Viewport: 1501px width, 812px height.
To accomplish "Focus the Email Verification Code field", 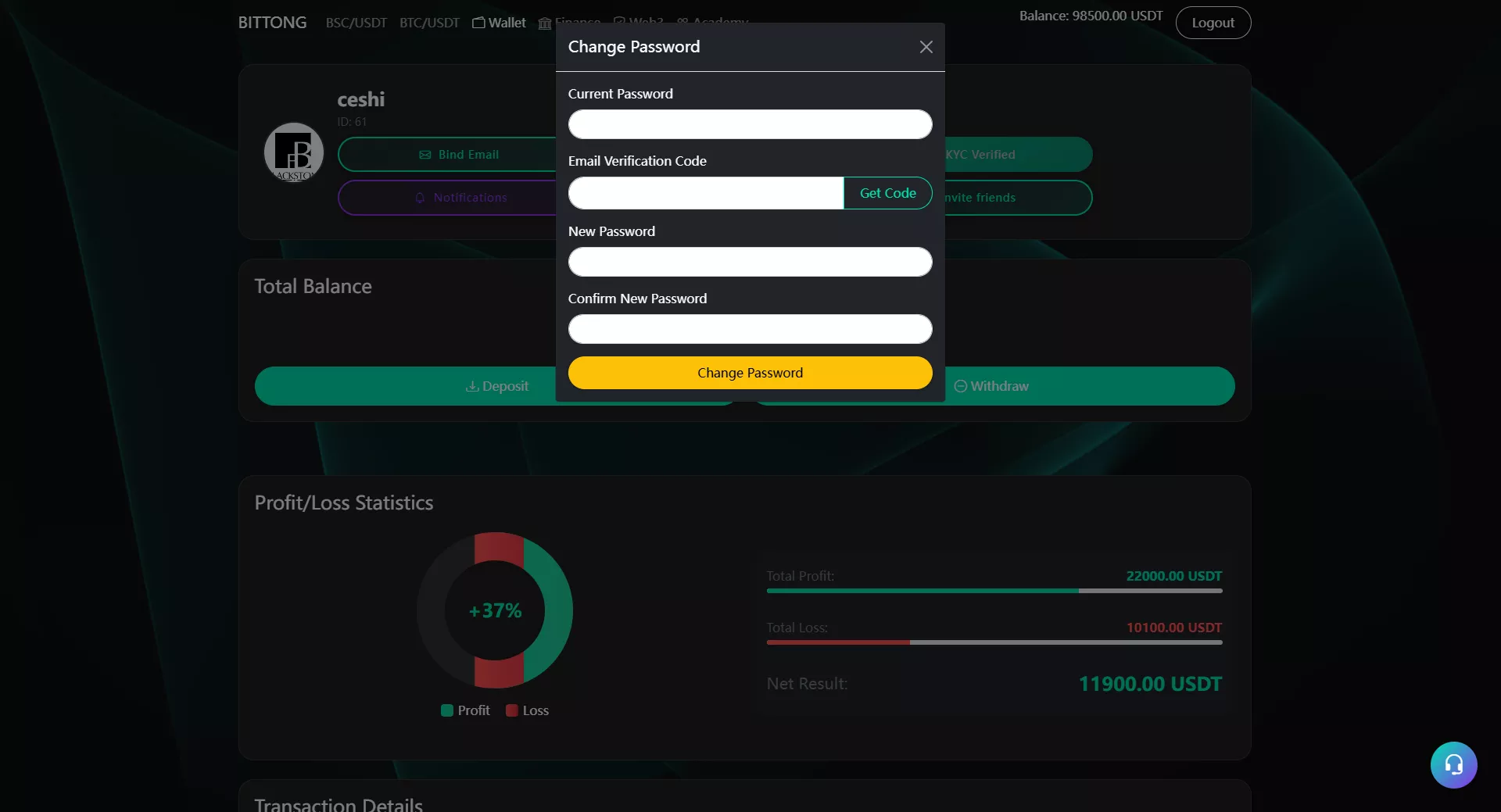I will (x=705, y=193).
